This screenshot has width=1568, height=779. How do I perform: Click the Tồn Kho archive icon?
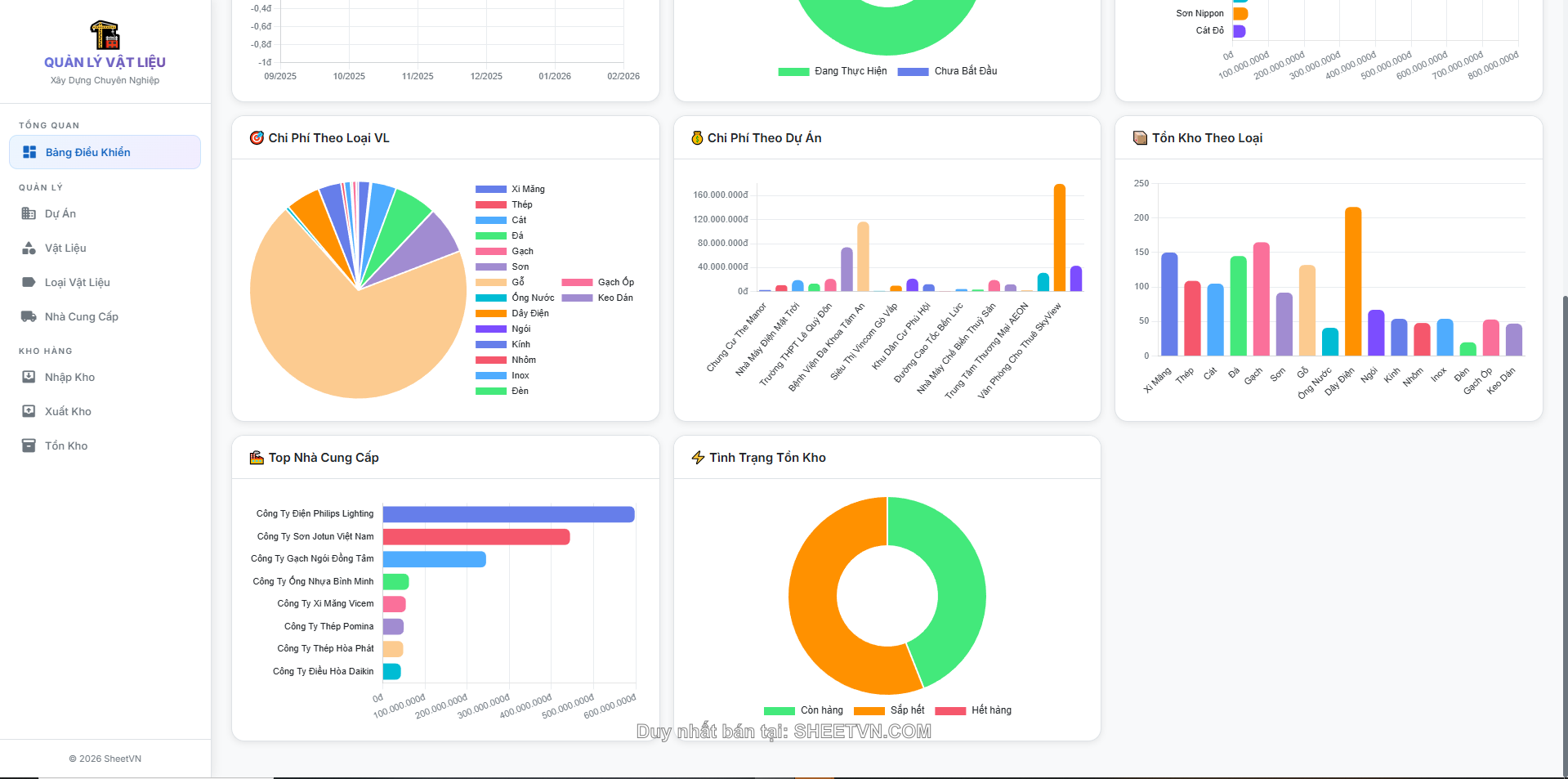pyautogui.click(x=29, y=445)
